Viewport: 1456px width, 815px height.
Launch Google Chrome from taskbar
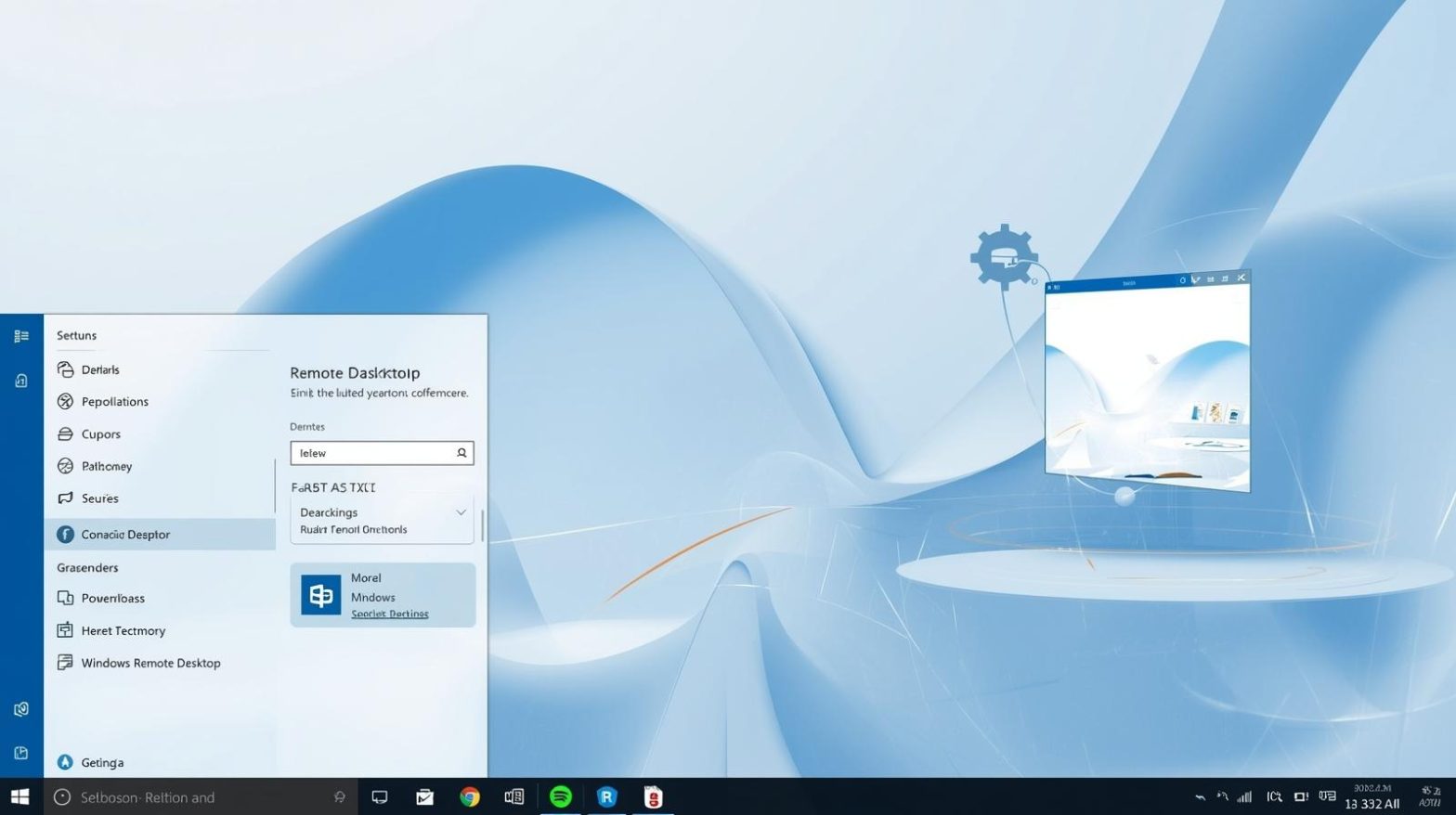pos(470,796)
